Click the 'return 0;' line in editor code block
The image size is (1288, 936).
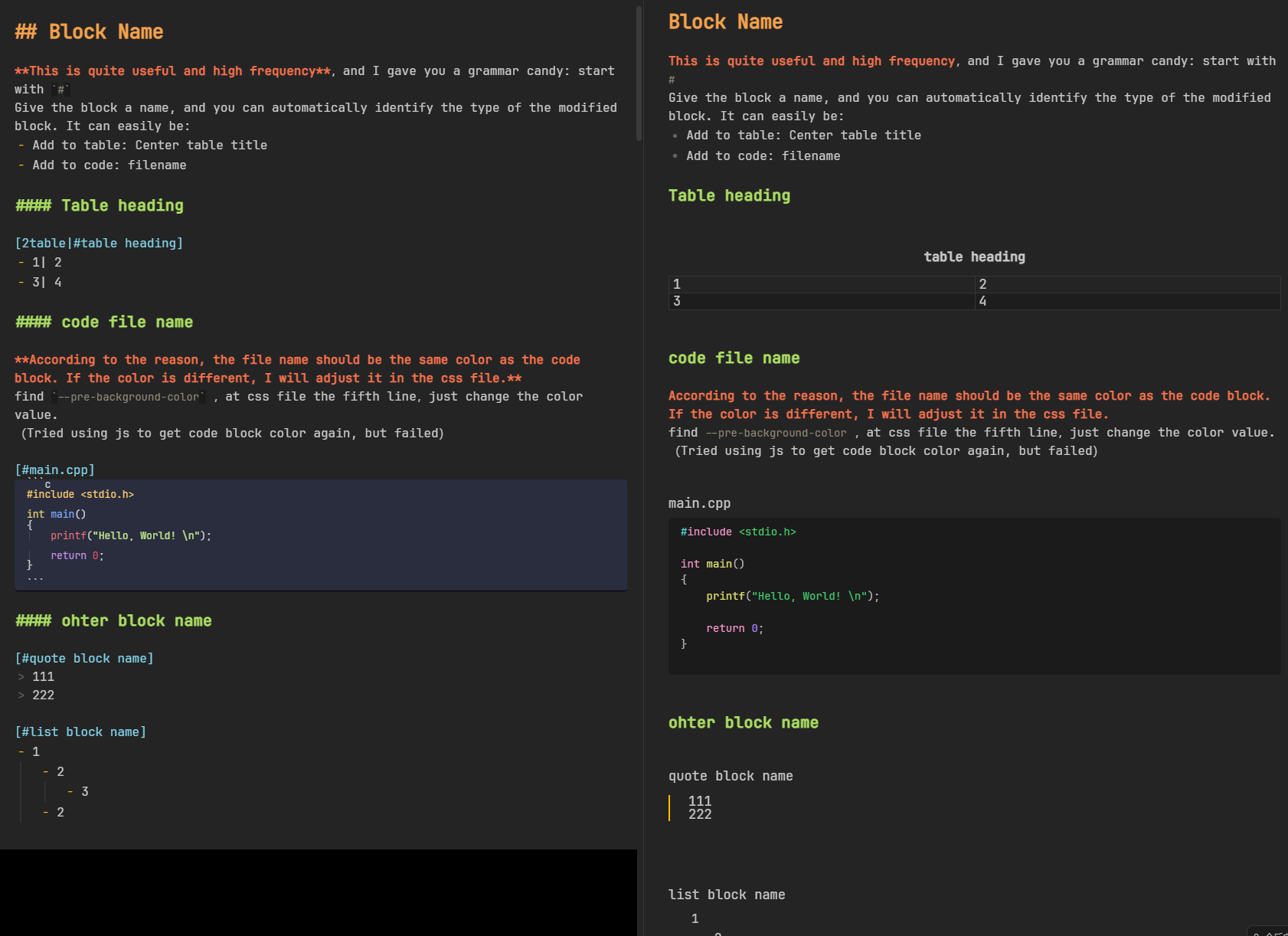point(77,555)
